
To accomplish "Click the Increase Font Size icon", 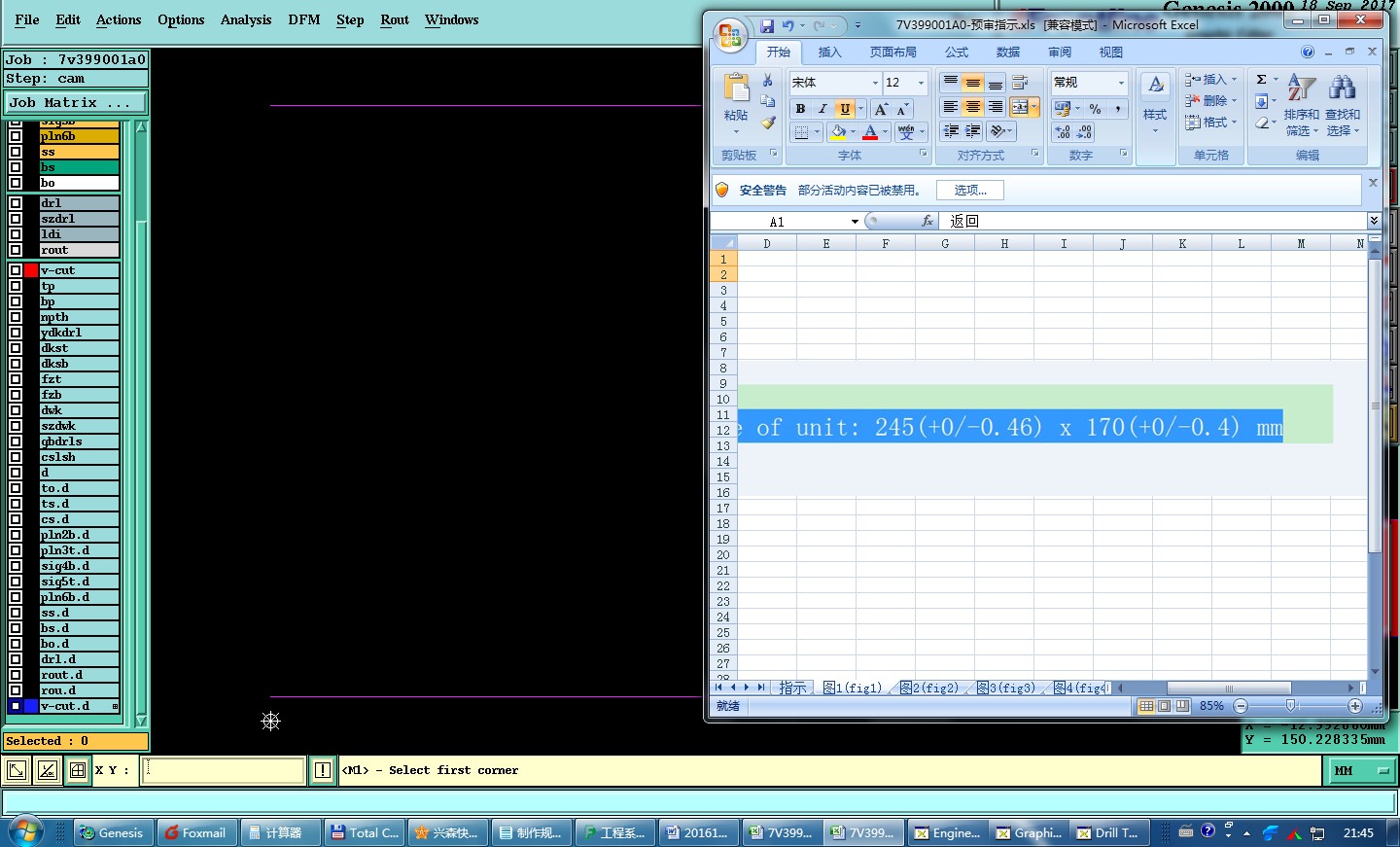I will [x=881, y=109].
